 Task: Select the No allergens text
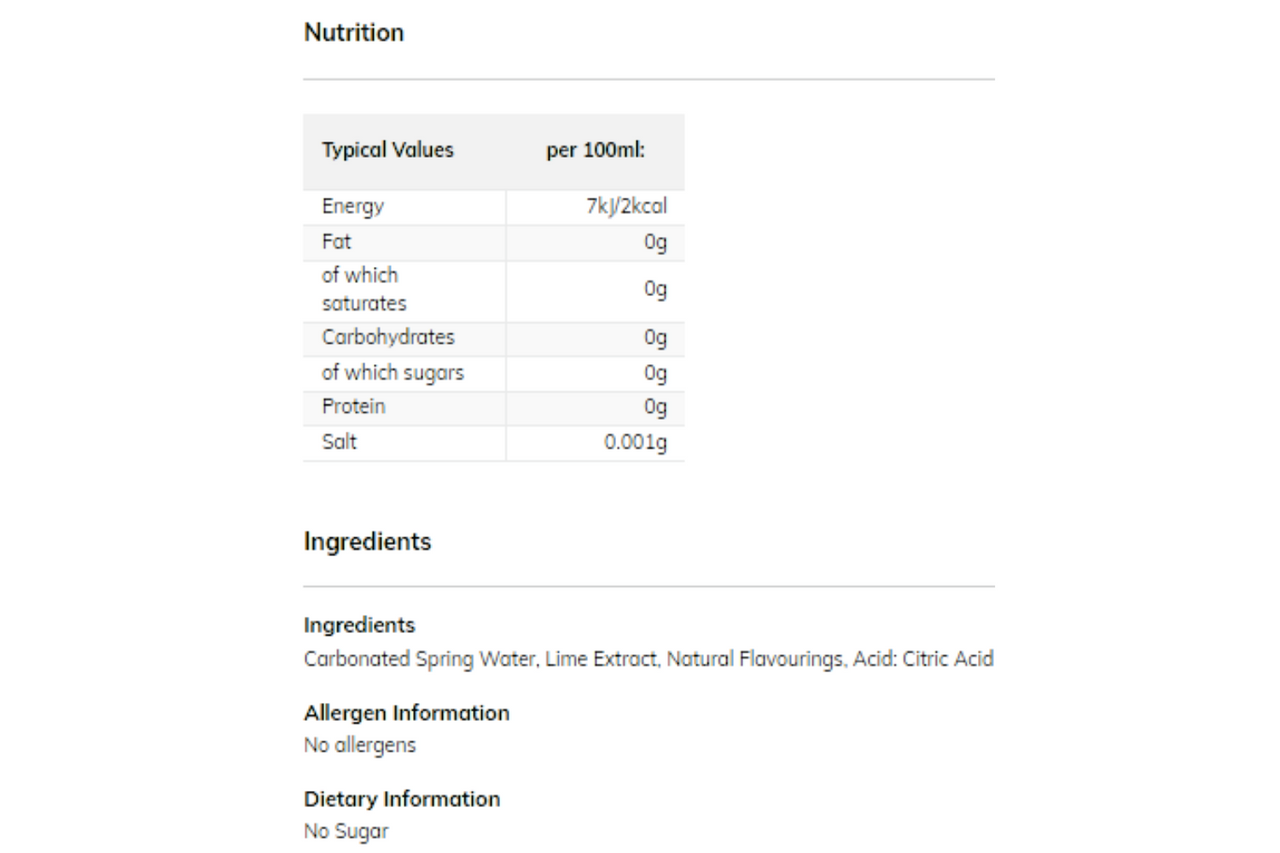click(x=360, y=745)
